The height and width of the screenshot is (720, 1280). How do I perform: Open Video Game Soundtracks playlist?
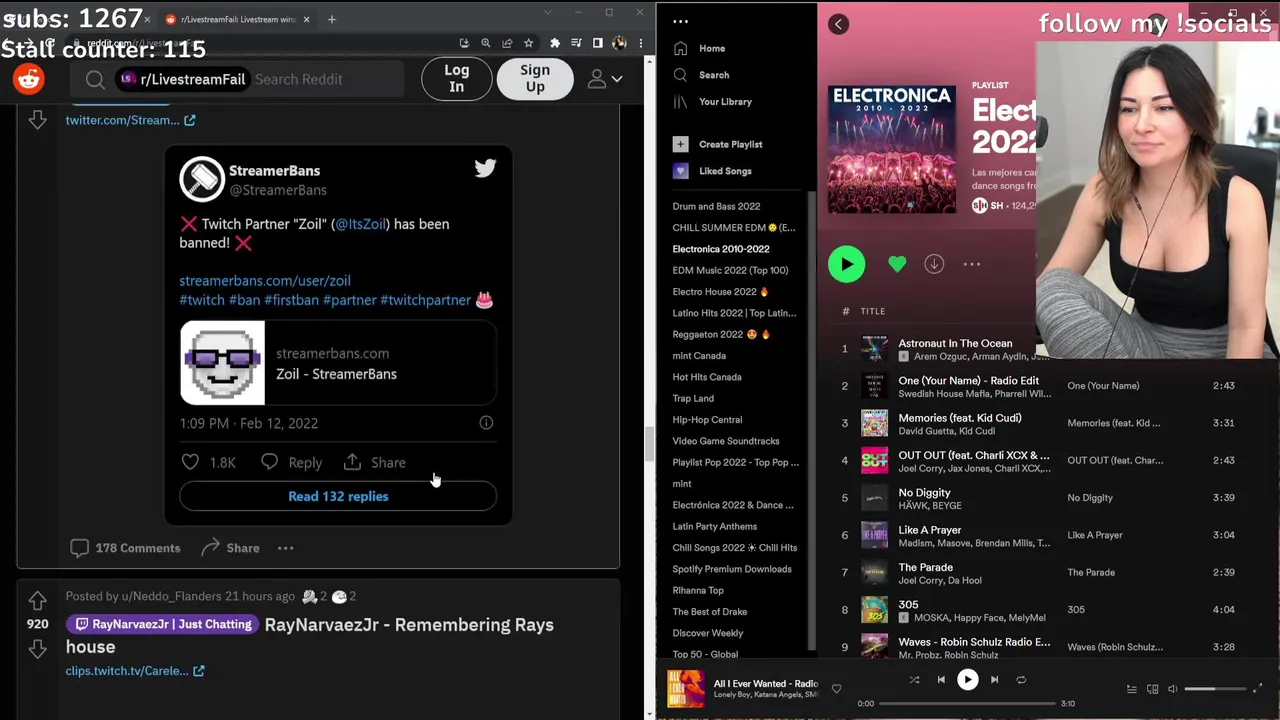coord(726,441)
